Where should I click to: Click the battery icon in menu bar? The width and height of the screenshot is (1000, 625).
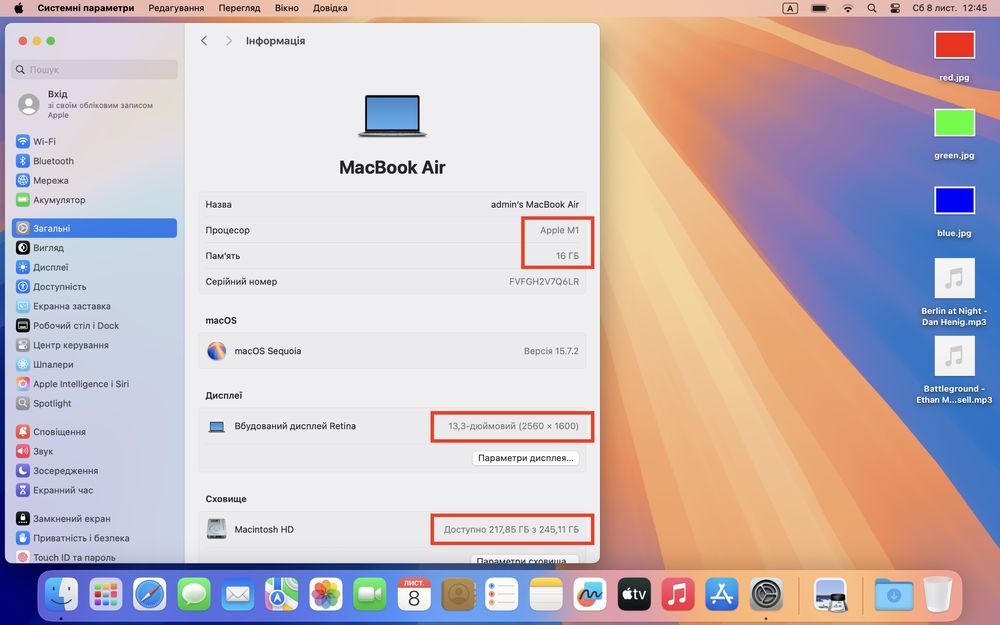820,8
